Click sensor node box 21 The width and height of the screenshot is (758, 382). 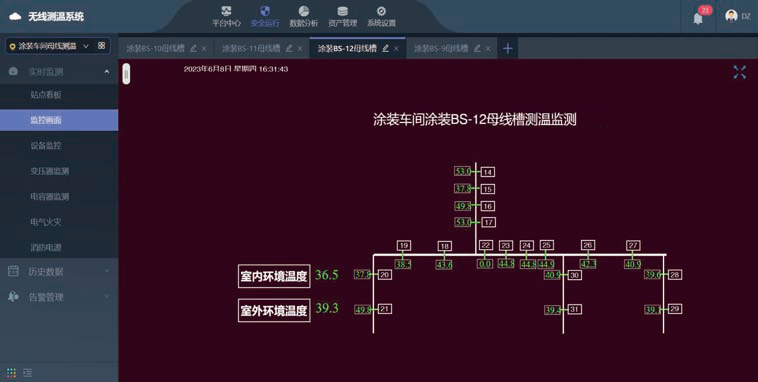point(384,309)
